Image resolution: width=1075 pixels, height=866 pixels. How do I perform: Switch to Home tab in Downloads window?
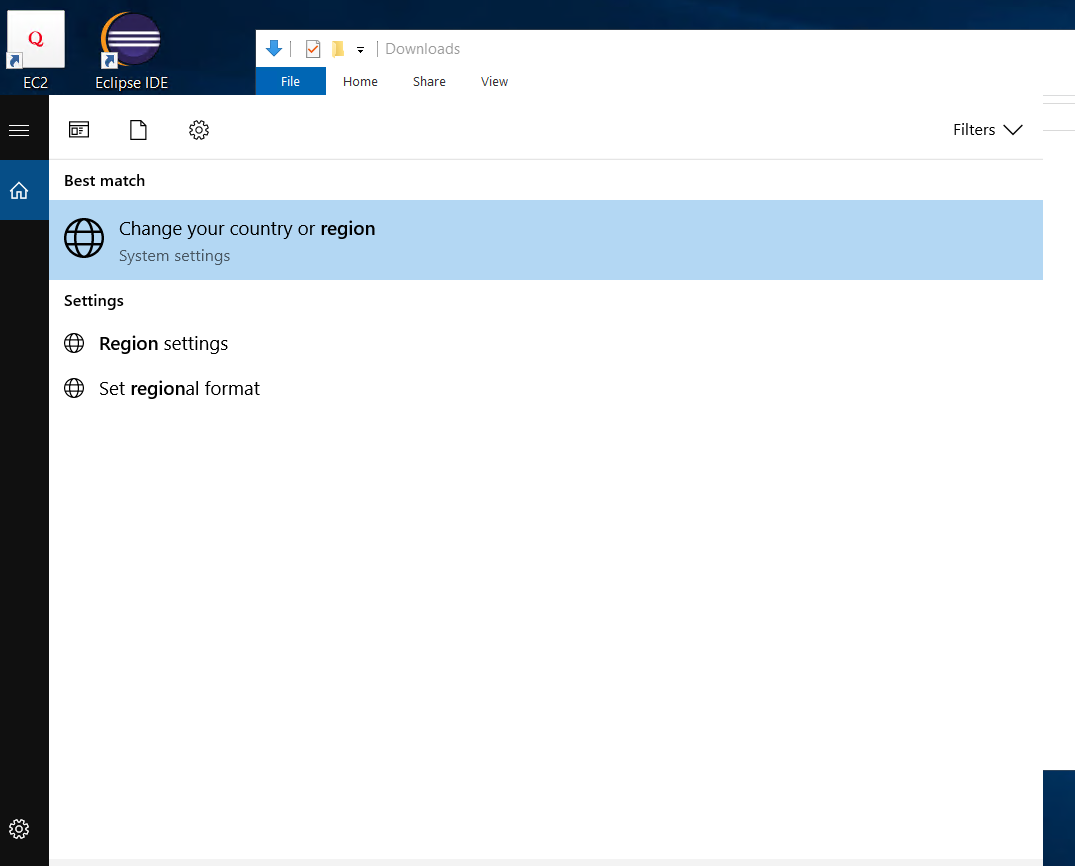pos(360,82)
